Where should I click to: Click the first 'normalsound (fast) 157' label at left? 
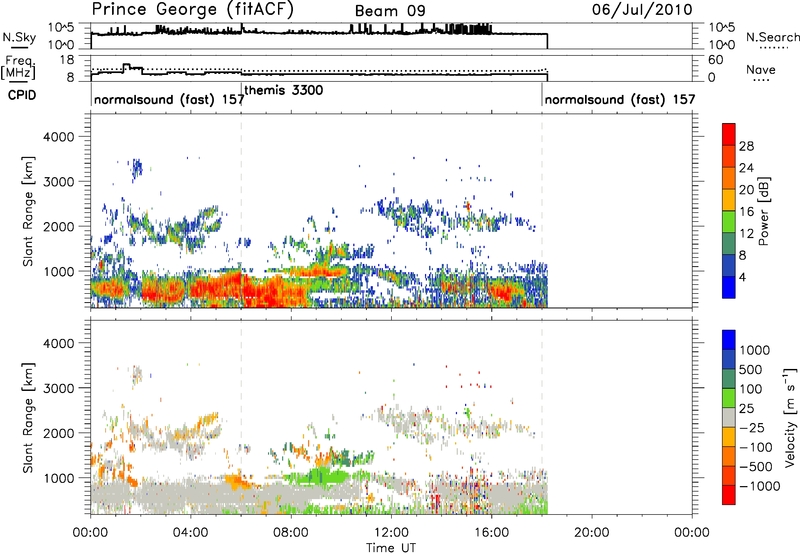(169, 99)
